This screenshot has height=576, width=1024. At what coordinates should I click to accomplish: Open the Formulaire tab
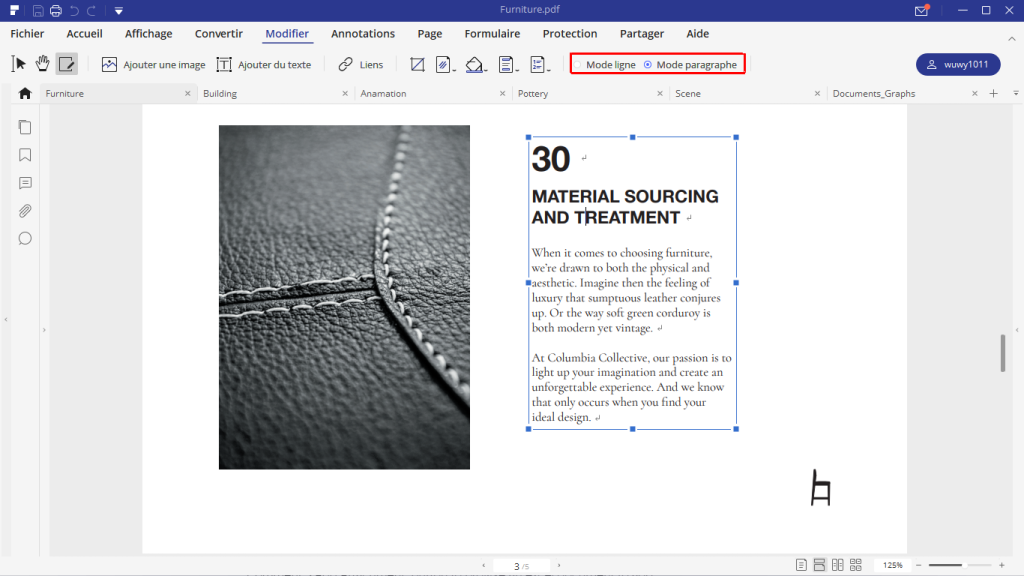(x=492, y=33)
